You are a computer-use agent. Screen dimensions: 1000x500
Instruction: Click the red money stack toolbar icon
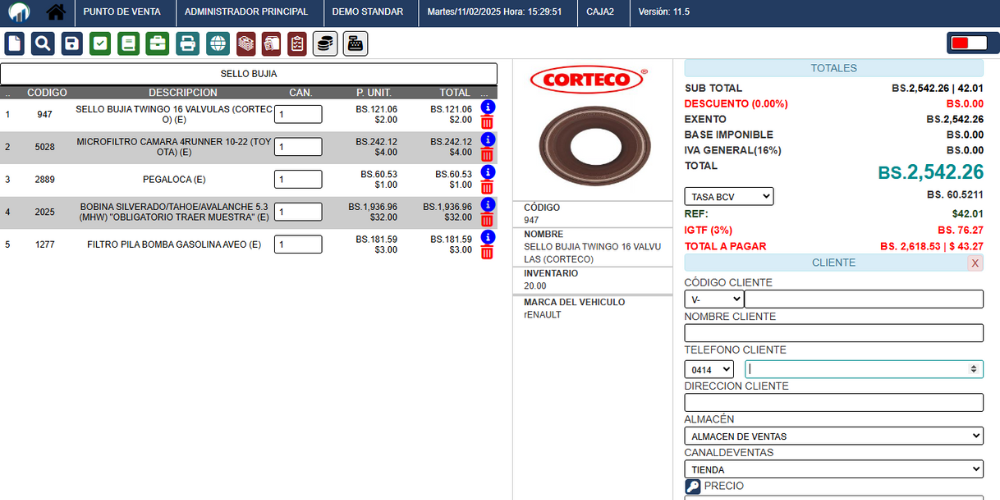pyautogui.click(x=246, y=44)
